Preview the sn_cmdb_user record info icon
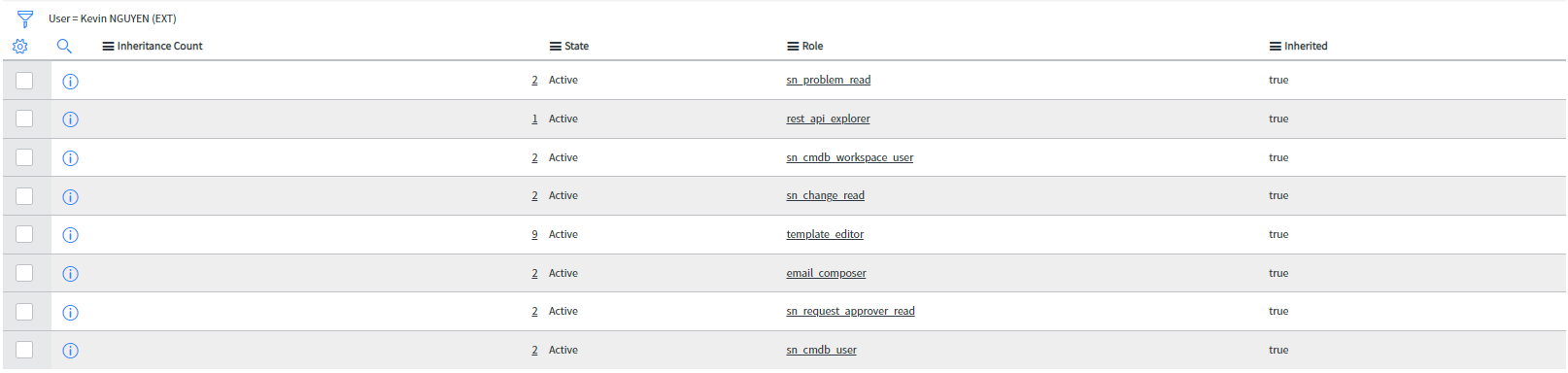Screen dimensions: 1568x373 [x=70, y=351]
